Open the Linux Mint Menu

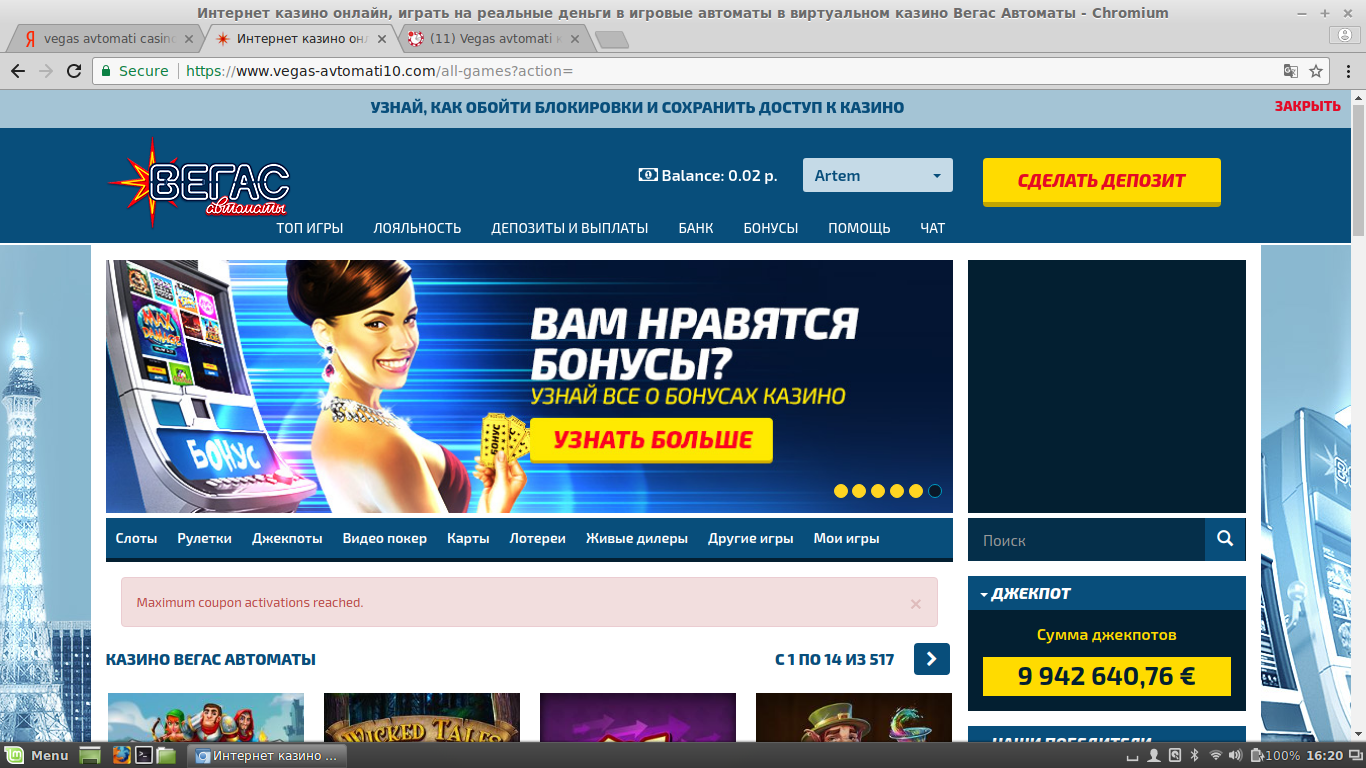point(37,755)
